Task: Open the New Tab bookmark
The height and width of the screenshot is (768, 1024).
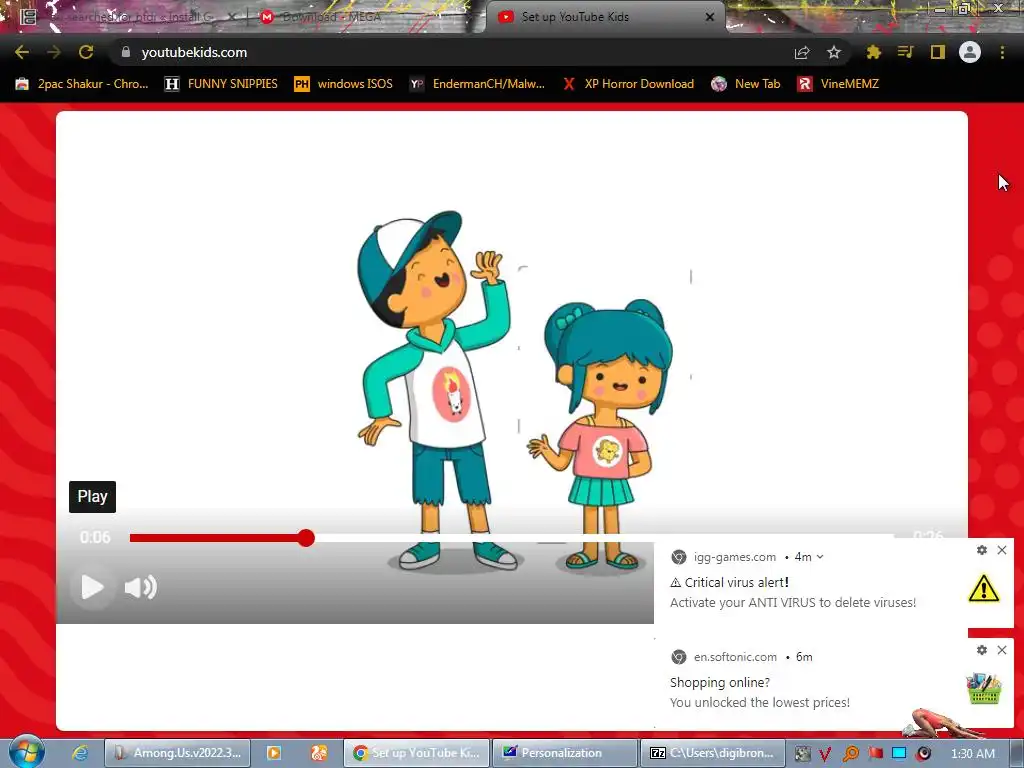Action: click(x=746, y=84)
